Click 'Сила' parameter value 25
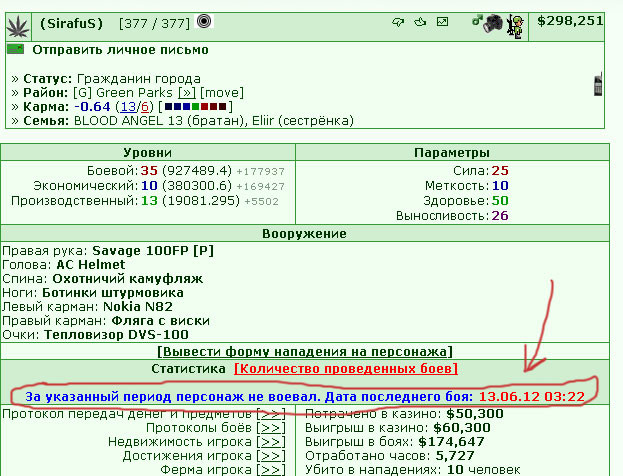Image resolution: width=623 pixels, height=476 pixels. coord(500,171)
